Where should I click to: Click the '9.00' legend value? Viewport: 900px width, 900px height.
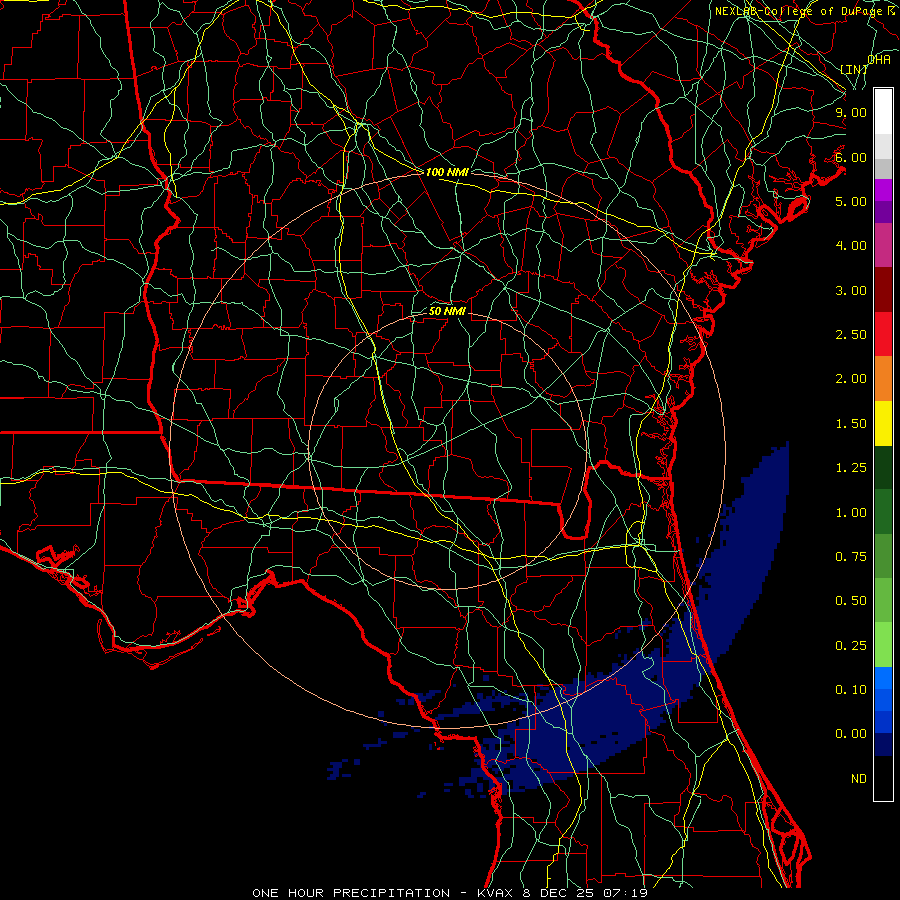coord(851,112)
